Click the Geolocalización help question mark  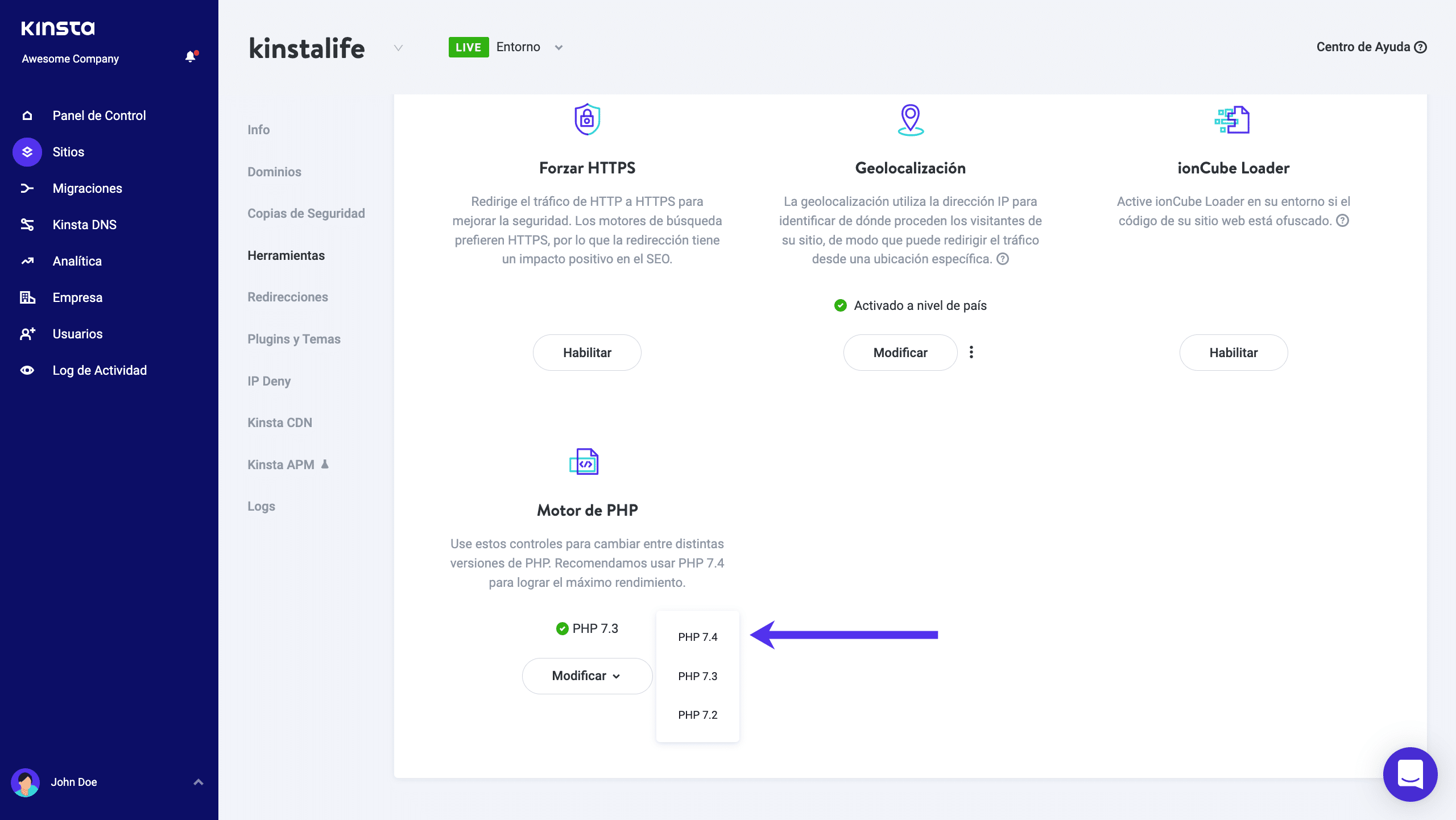(x=1003, y=259)
